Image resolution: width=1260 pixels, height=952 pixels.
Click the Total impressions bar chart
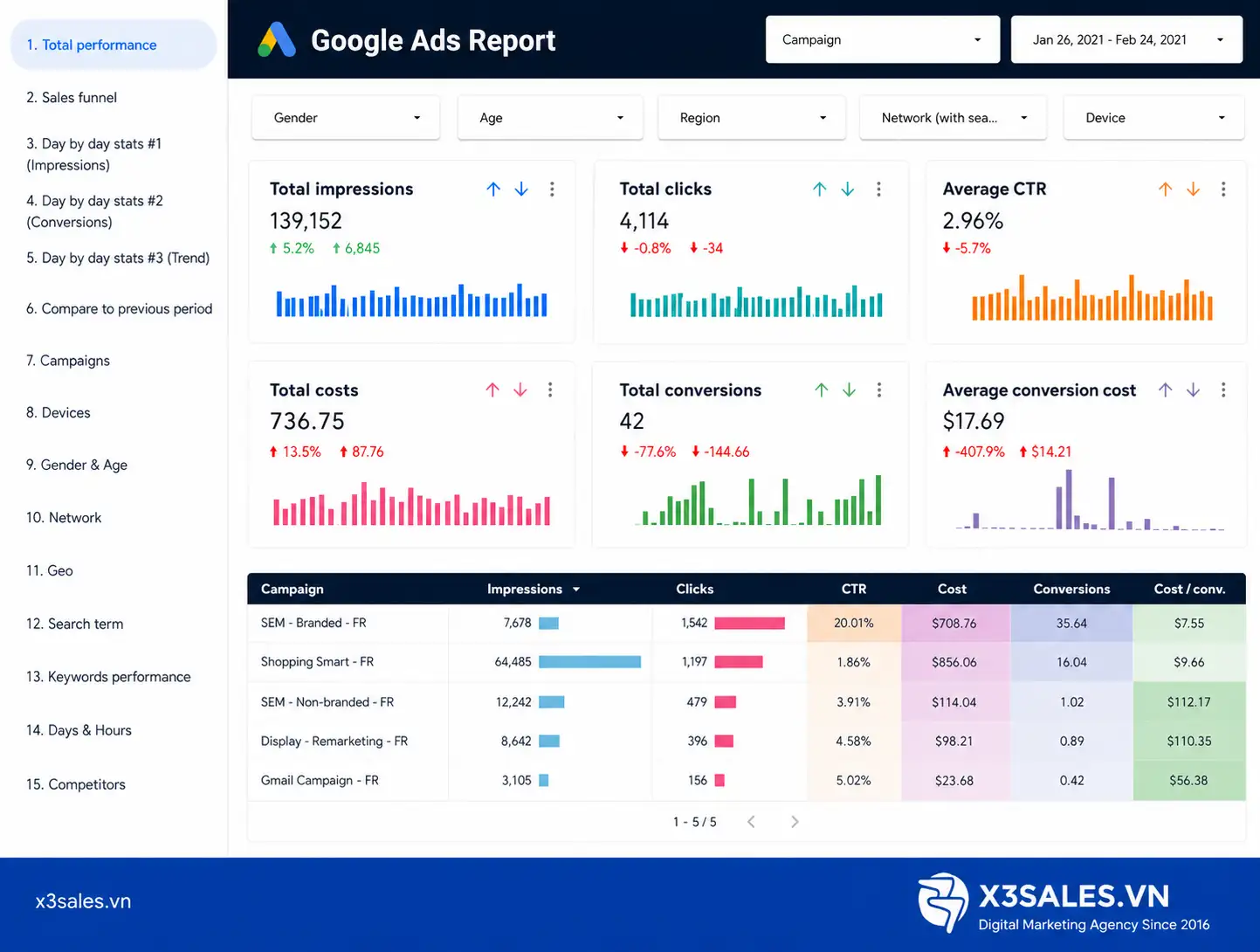click(411, 300)
